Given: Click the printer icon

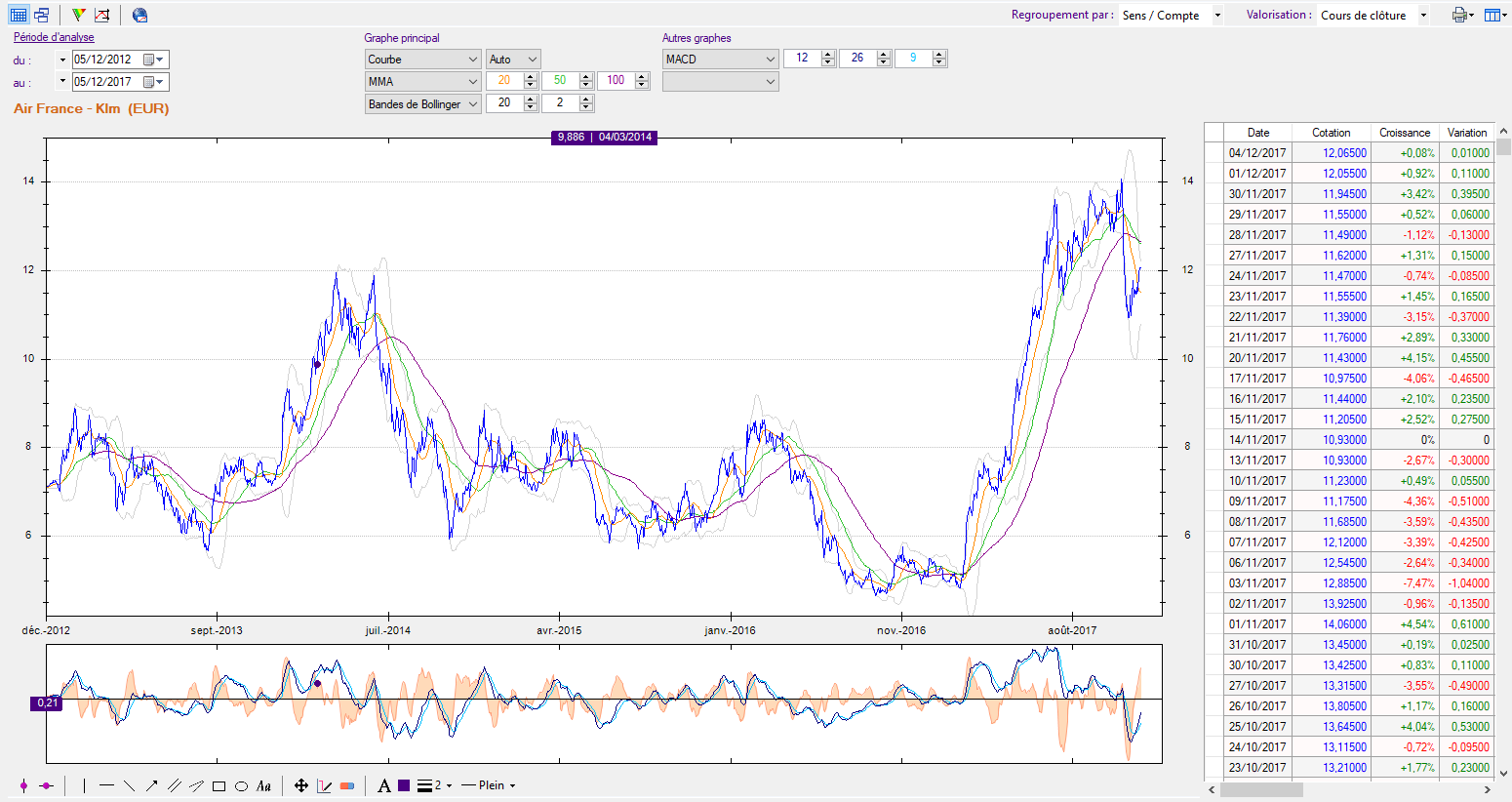Looking at the screenshot, I should (1459, 15).
